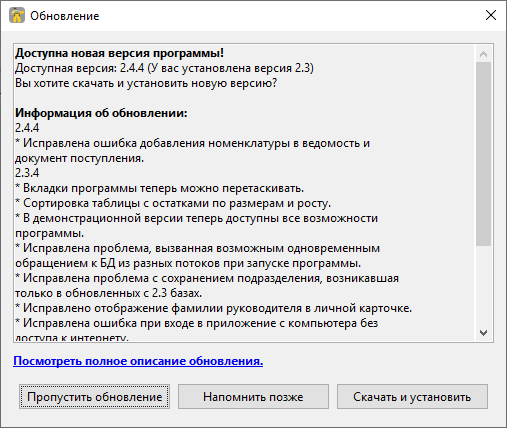Click the 'Информация об обновлении:' heading
Viewport: 507px width, 428px height.
[101, 113]
